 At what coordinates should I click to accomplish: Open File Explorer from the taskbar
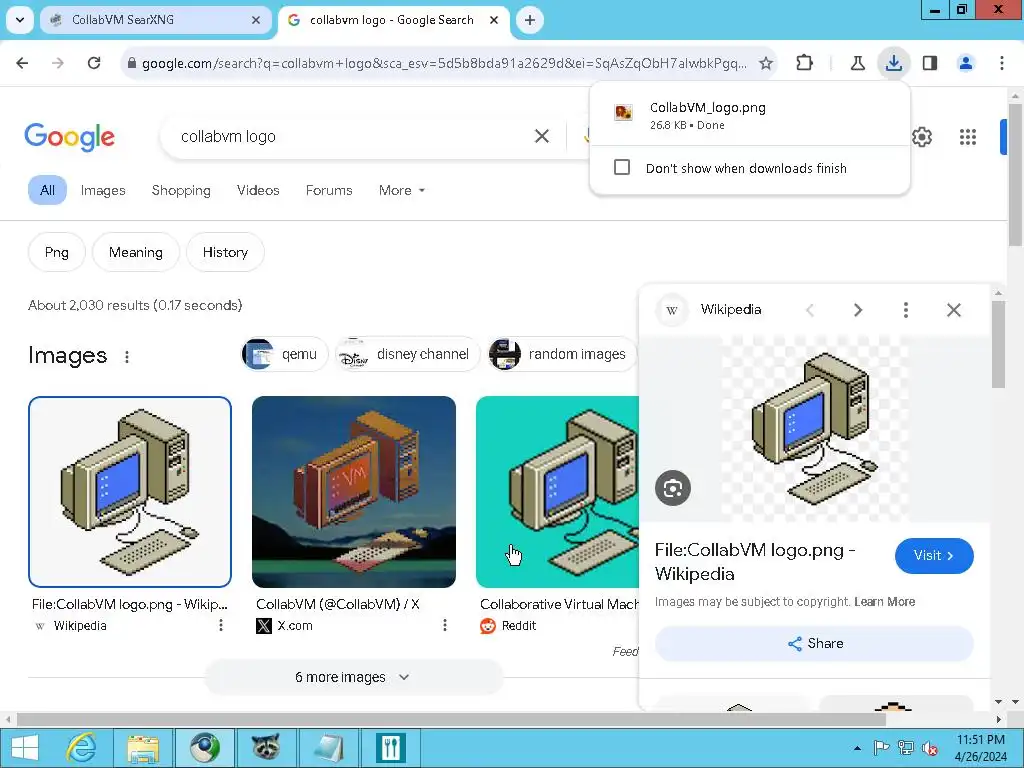point(142,748)
